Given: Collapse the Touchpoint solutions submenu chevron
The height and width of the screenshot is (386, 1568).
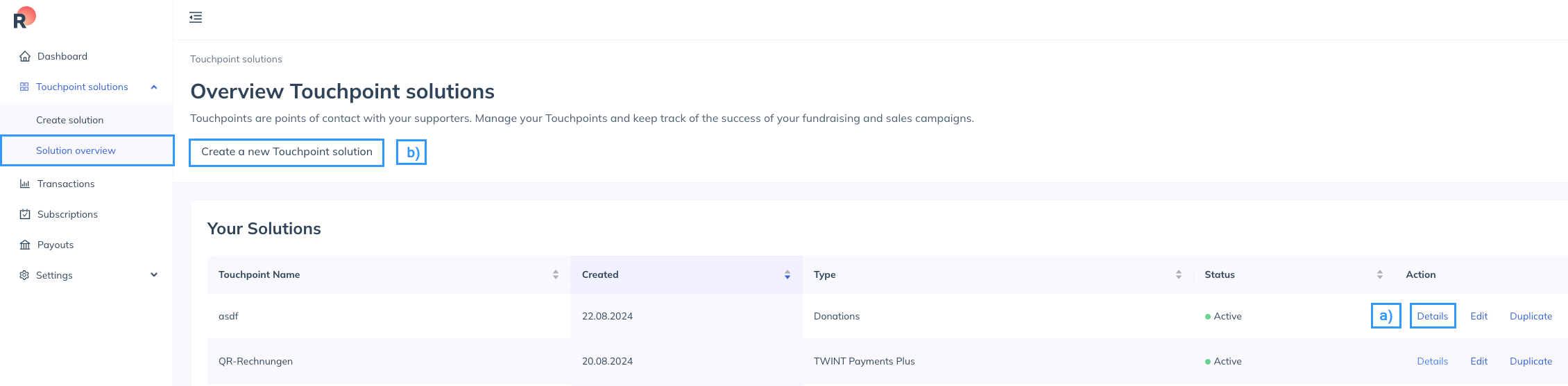Looking at the screenshot, I should (154, 87).
